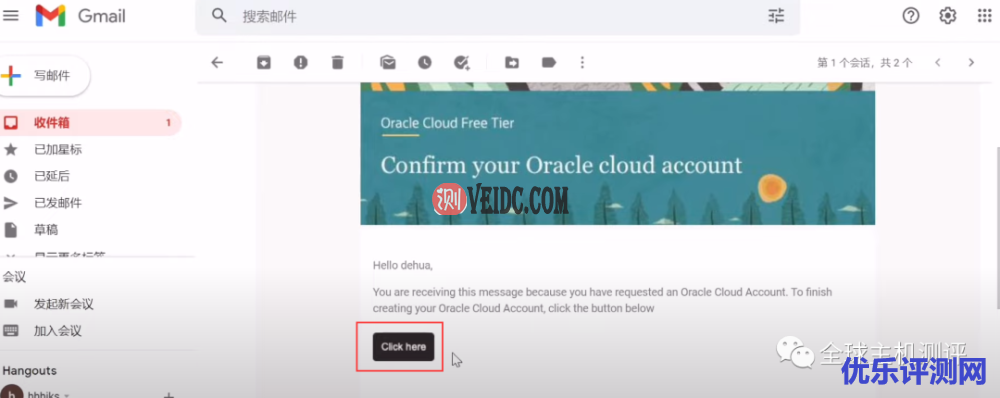The width and height of the screenshot is (1000, 398).
Task: Click the 第 1 个会话，共 2 个 counter
Action: [x=865, y=63]
